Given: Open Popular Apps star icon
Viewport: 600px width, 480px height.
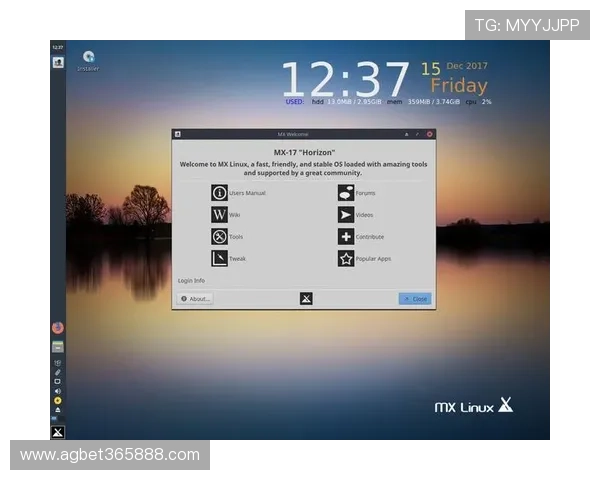Looking at the screenshot, I should click(x=346, y=259).
